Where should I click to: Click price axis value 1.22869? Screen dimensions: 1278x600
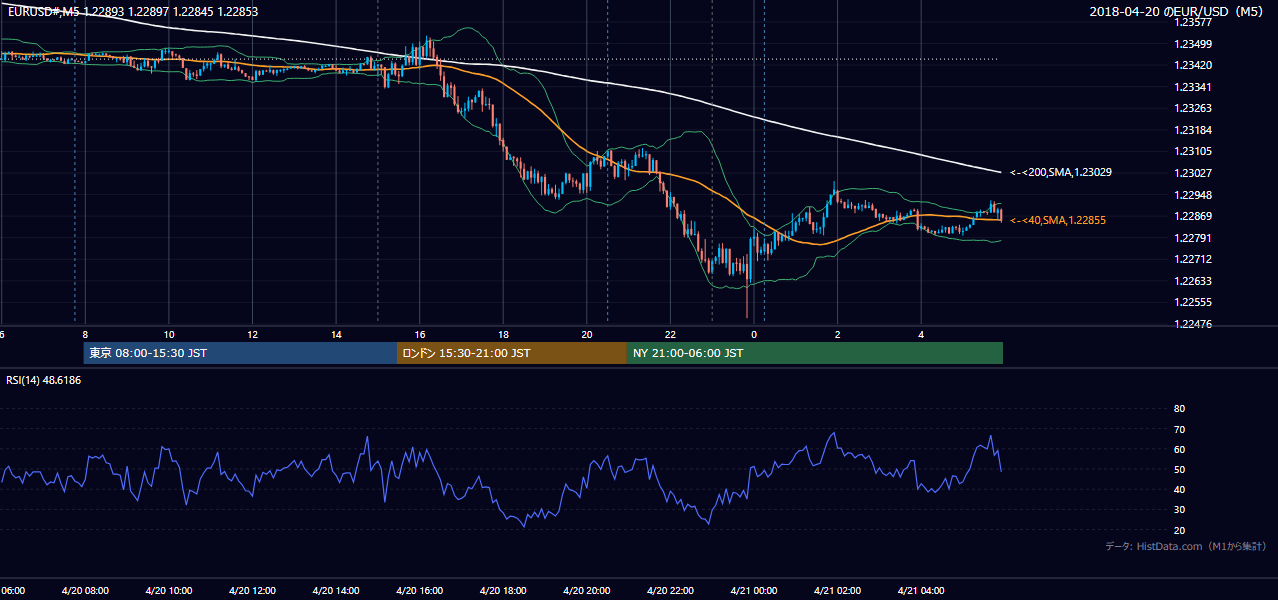1194,217
